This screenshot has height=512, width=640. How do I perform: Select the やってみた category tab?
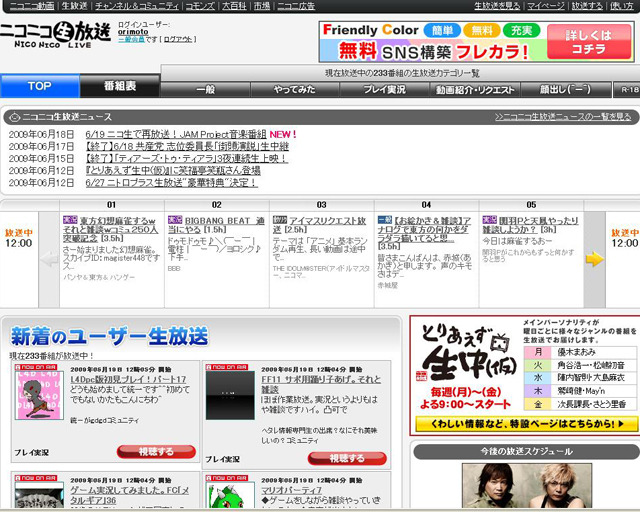(295, 90)
